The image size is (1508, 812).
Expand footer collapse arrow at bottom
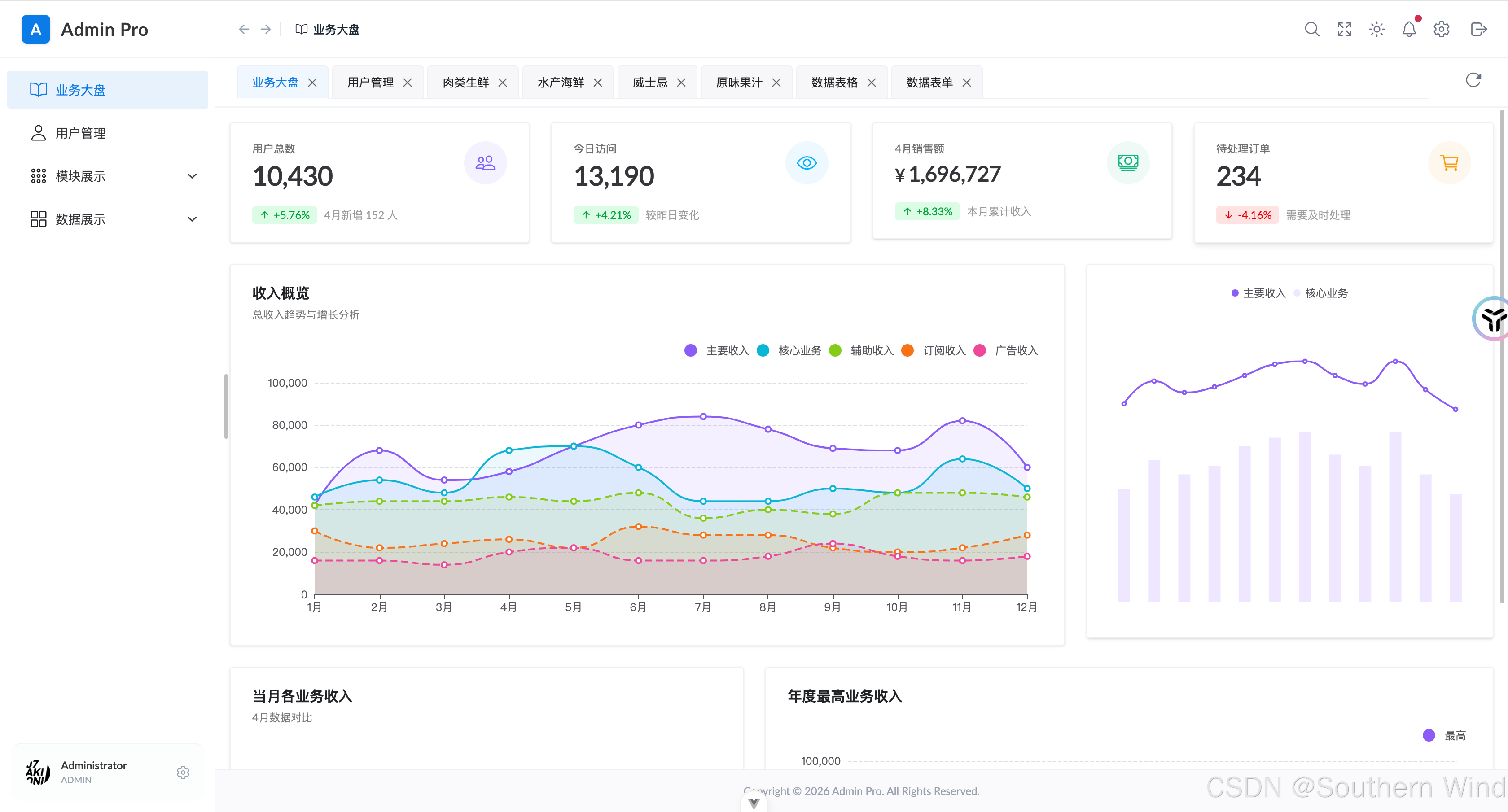pos(754,804)
